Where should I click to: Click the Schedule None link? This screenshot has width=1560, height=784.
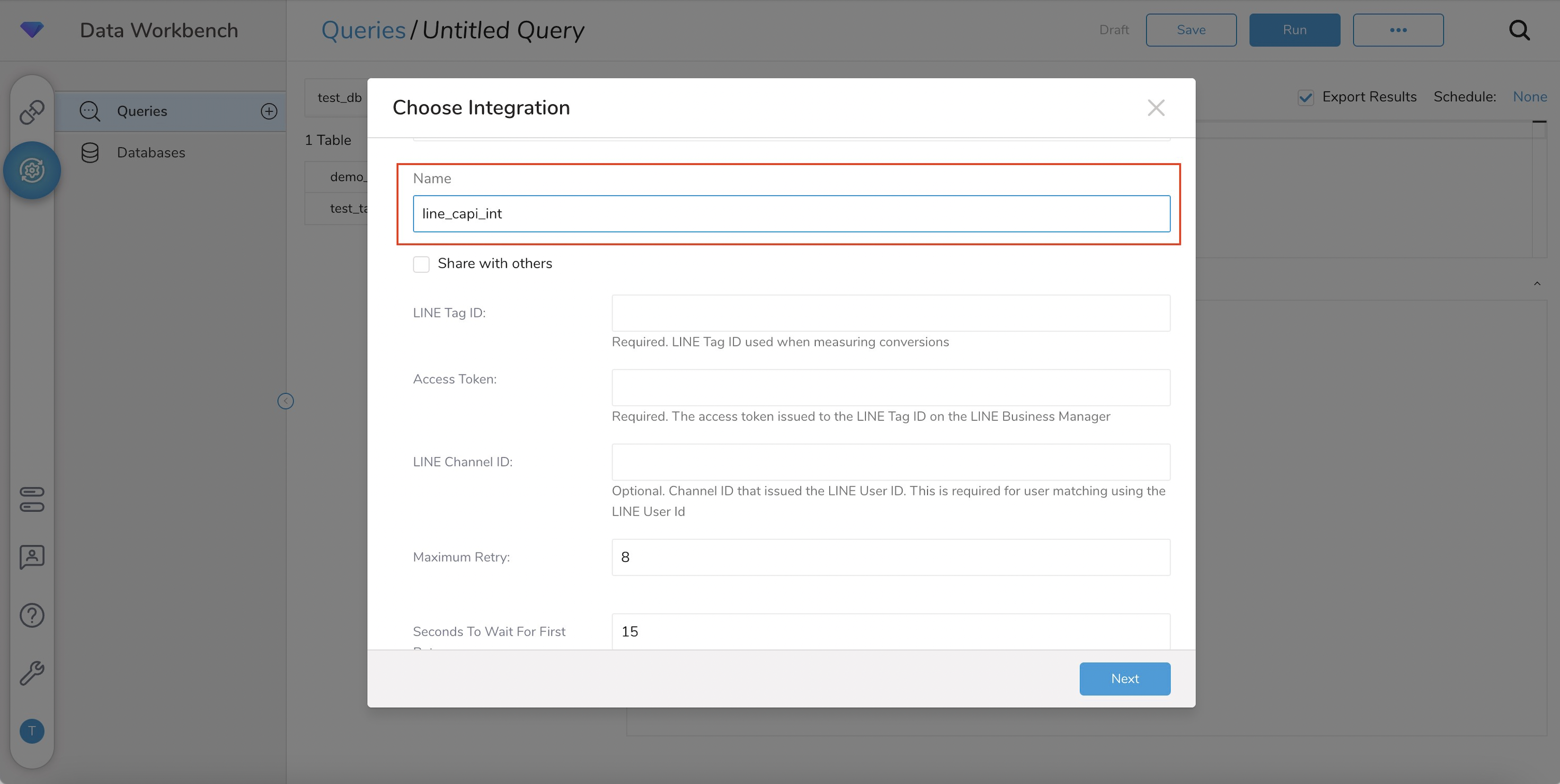pyautogui.click(x=1529, y=97)
